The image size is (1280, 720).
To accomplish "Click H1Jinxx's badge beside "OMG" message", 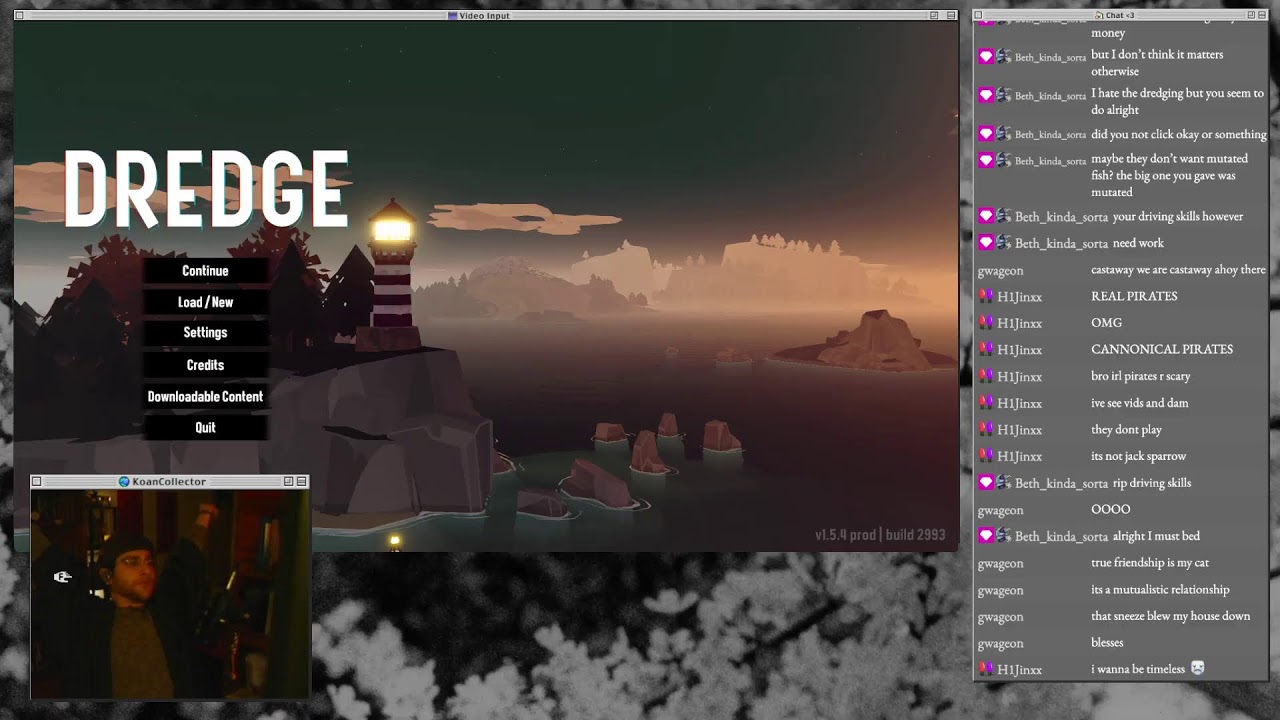I will 986,323.
